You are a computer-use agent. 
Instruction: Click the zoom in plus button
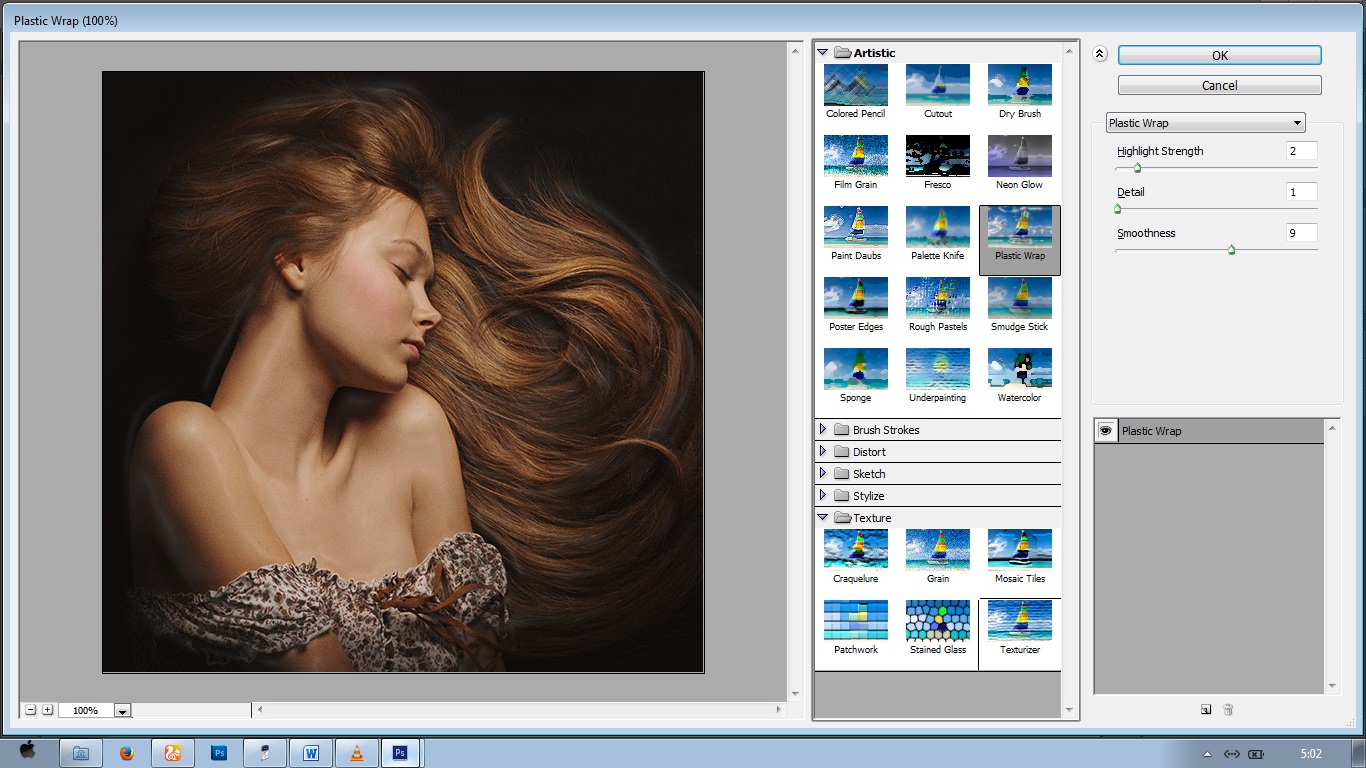coord(47,710)
